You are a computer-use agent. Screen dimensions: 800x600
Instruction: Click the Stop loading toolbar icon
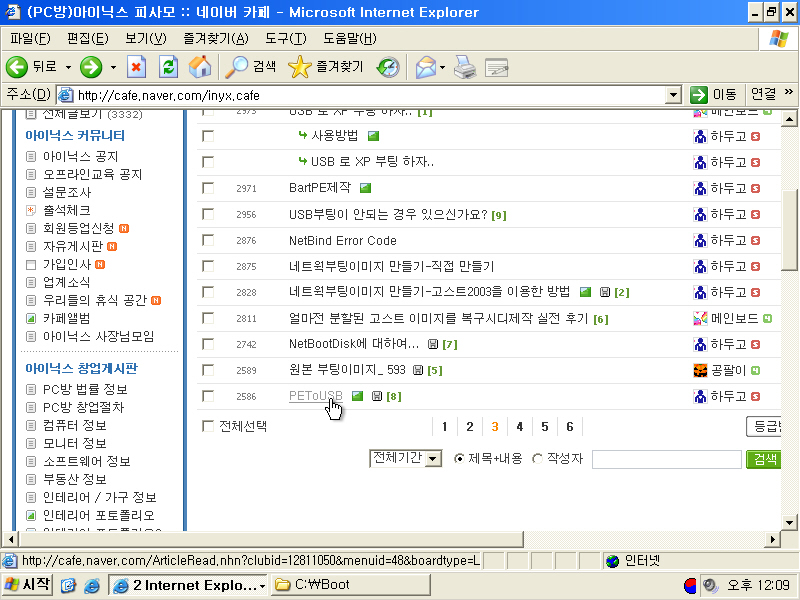tap(137, 67)
